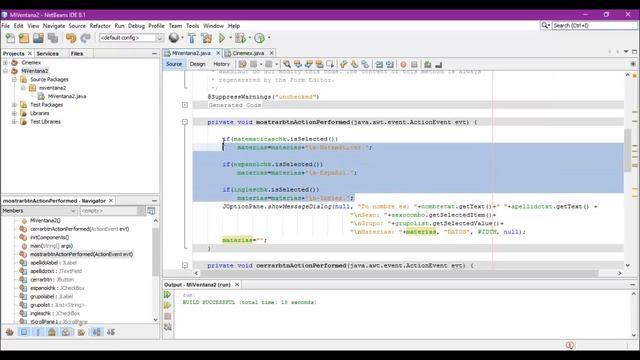Open the empty filter dropdown in Navigator
The height and width of the screenshot is (360, 640).
[112, 211]
